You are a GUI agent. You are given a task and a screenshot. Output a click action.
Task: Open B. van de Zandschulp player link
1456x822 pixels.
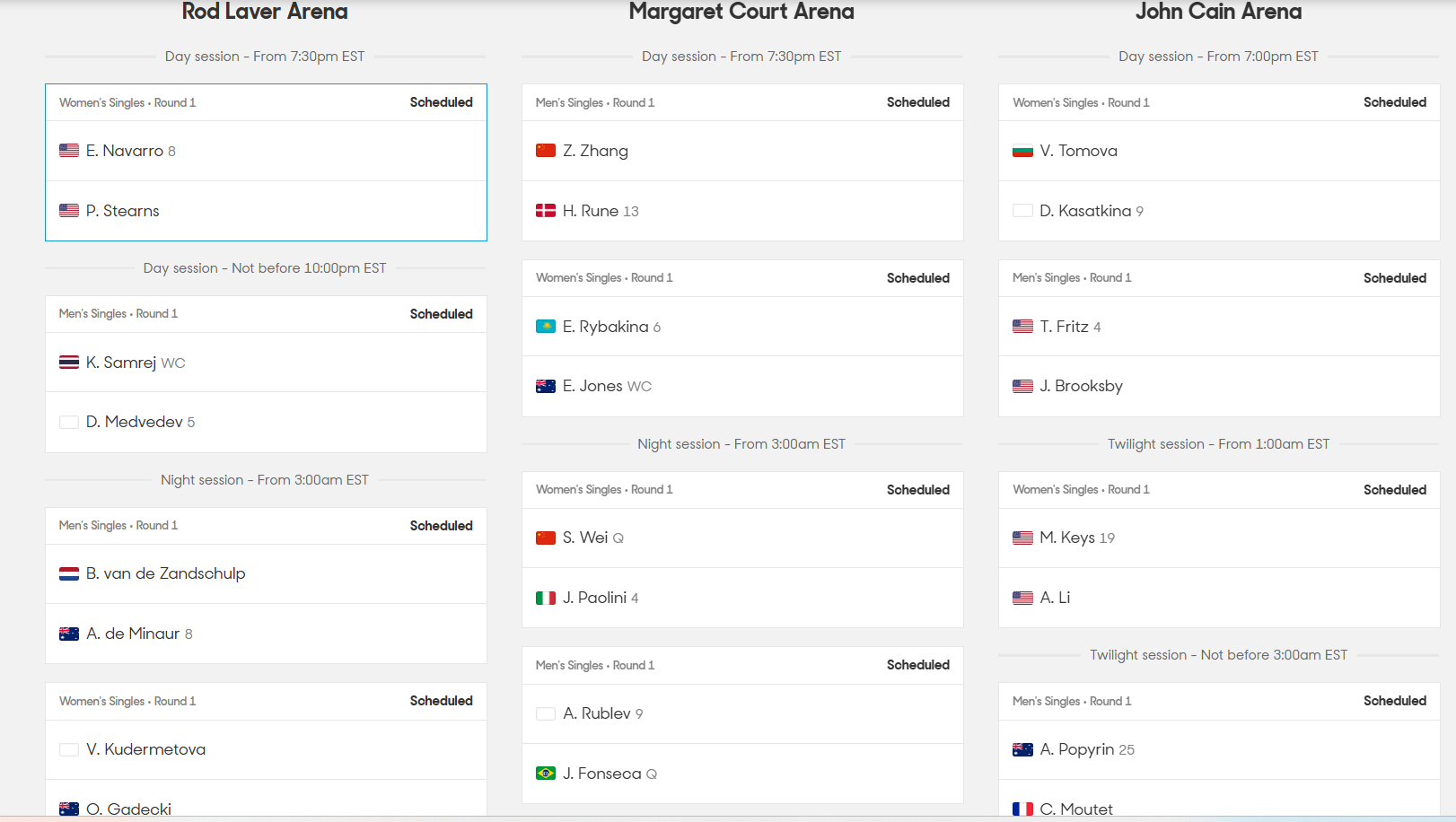pos(166,573)
